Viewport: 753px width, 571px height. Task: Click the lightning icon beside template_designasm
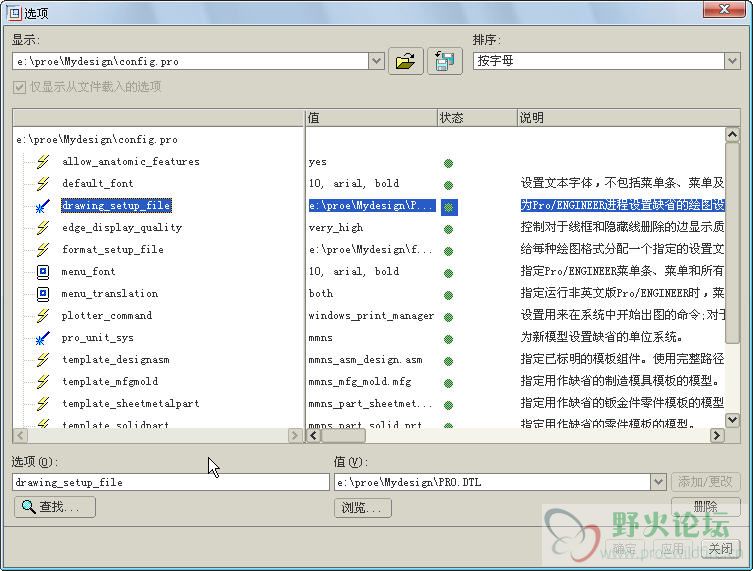coord(43,360)
